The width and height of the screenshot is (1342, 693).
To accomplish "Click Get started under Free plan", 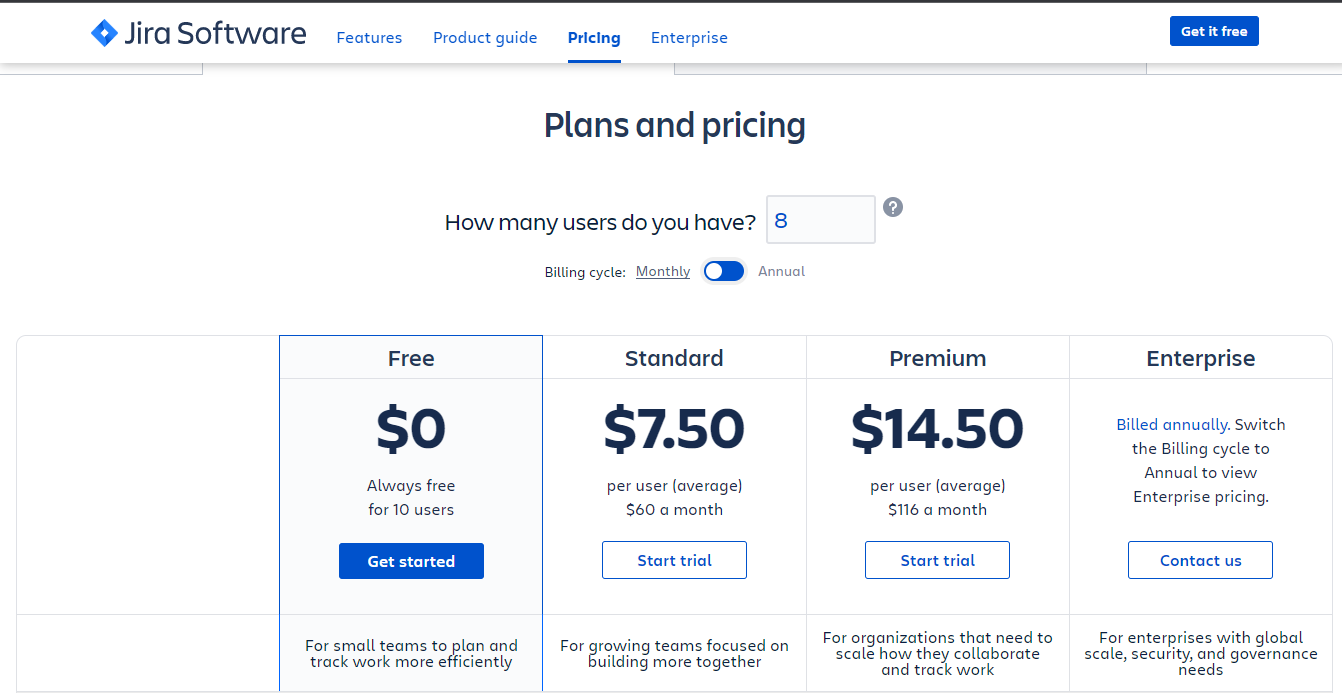I will point(411,561).
